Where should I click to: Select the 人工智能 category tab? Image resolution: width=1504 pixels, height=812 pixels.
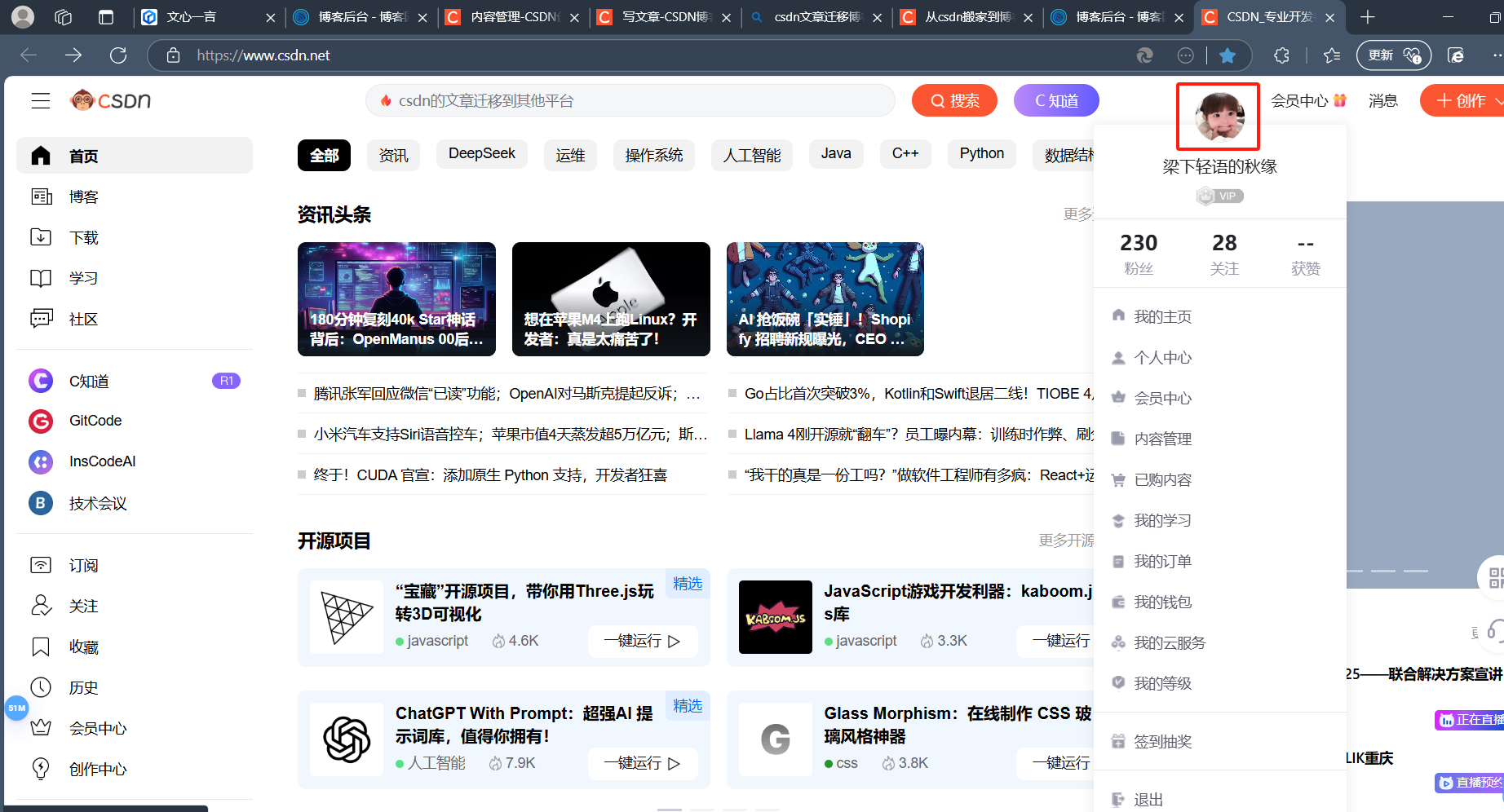751,155
